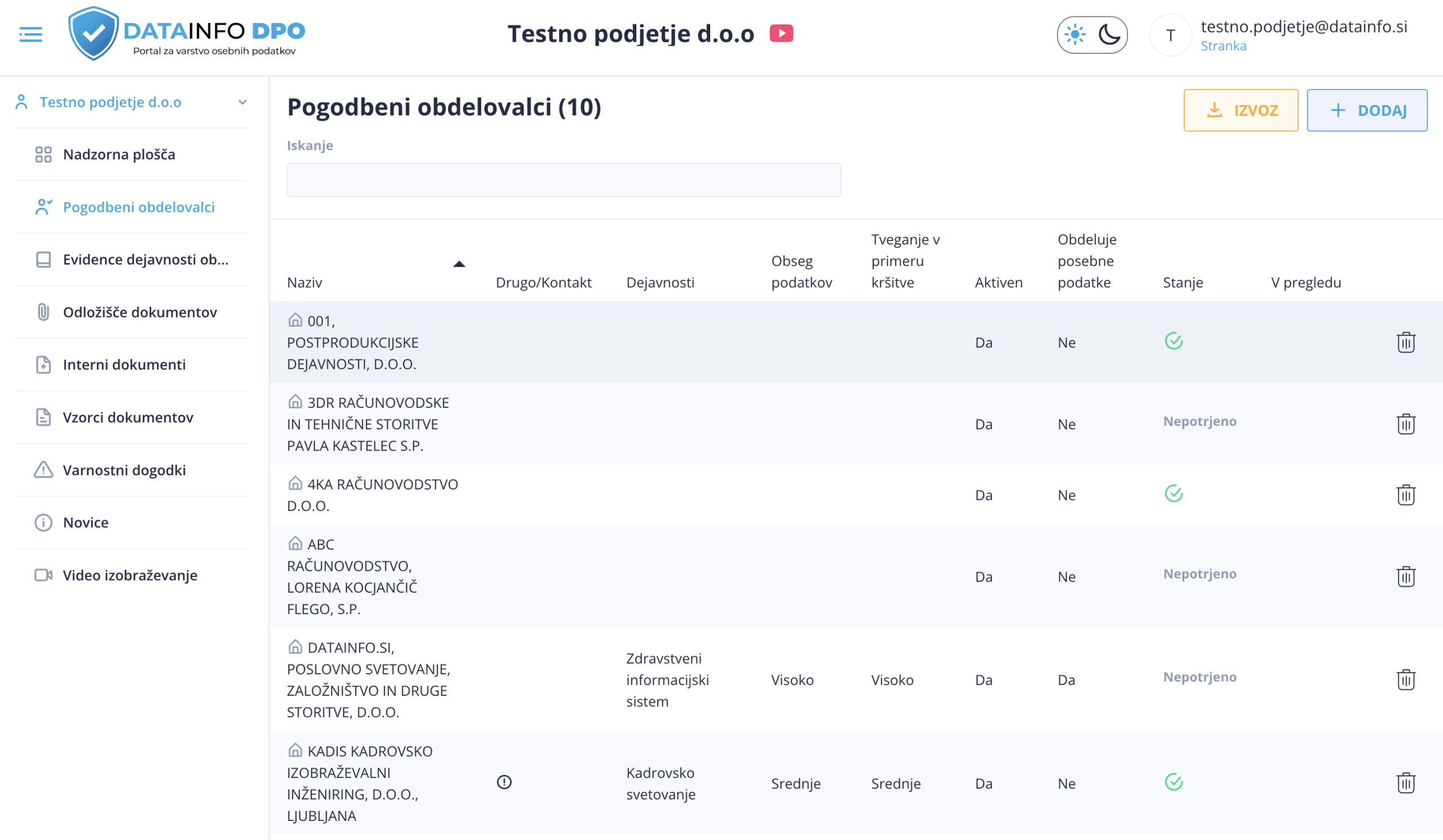The width and height of the screenshot is (1443, 840).
Task: Delete the KADIS KADROVSKO row
Action: coord(1406,783)
